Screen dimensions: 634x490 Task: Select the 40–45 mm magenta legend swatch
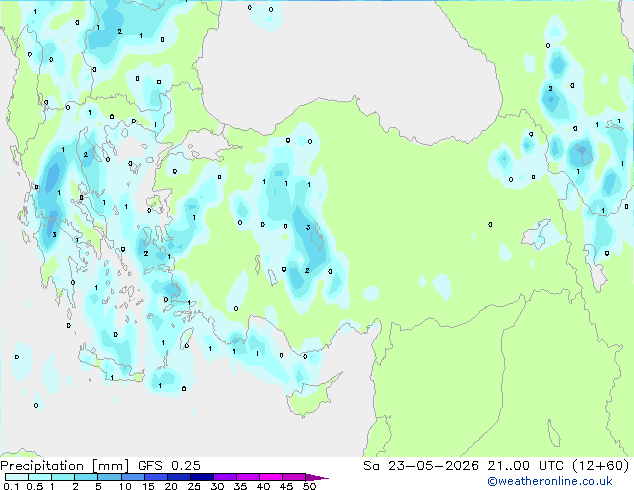pyautogui.click(x=271, y=477)
